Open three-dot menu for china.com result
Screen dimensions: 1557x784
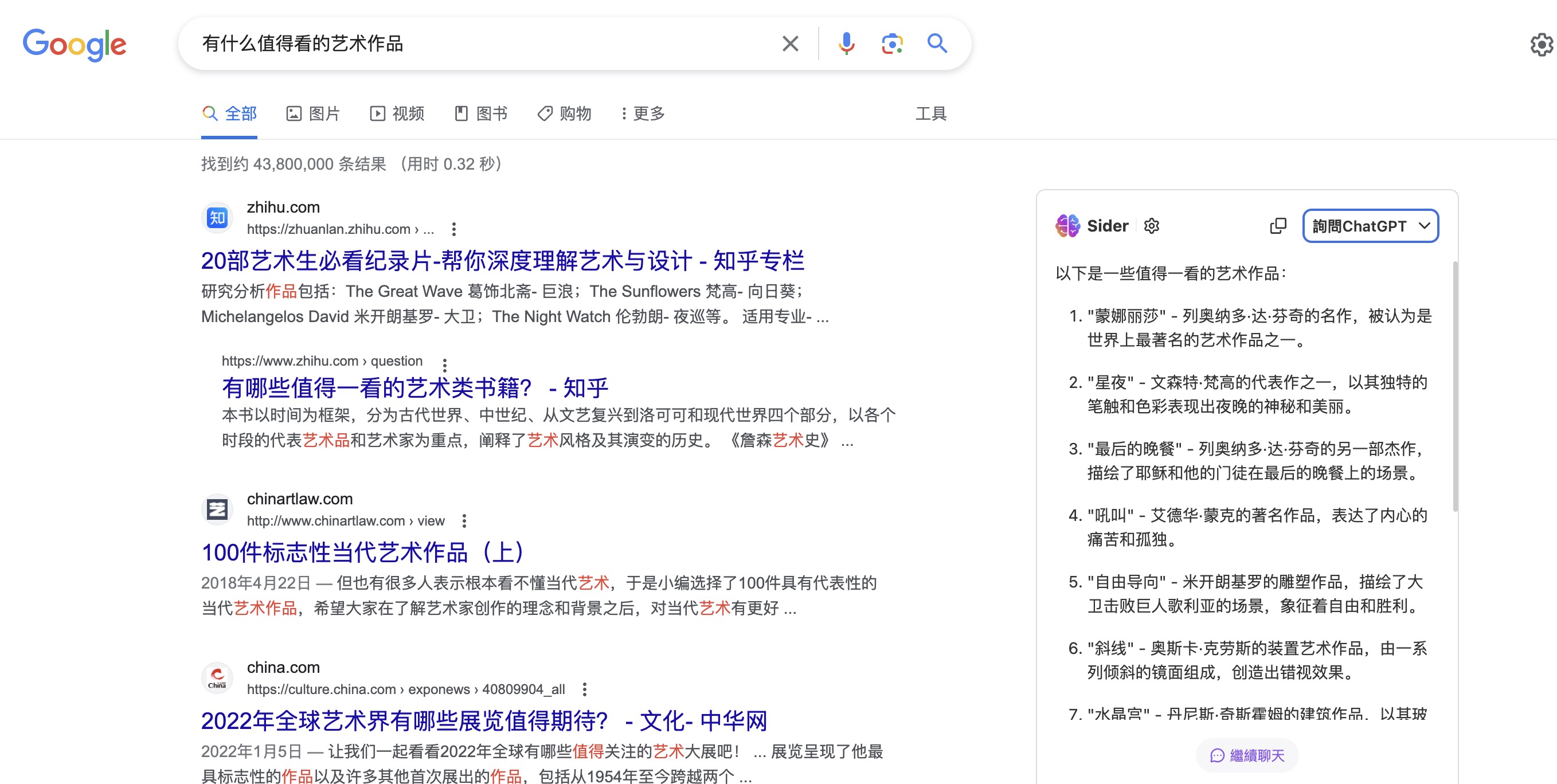(x=584, y=689)
